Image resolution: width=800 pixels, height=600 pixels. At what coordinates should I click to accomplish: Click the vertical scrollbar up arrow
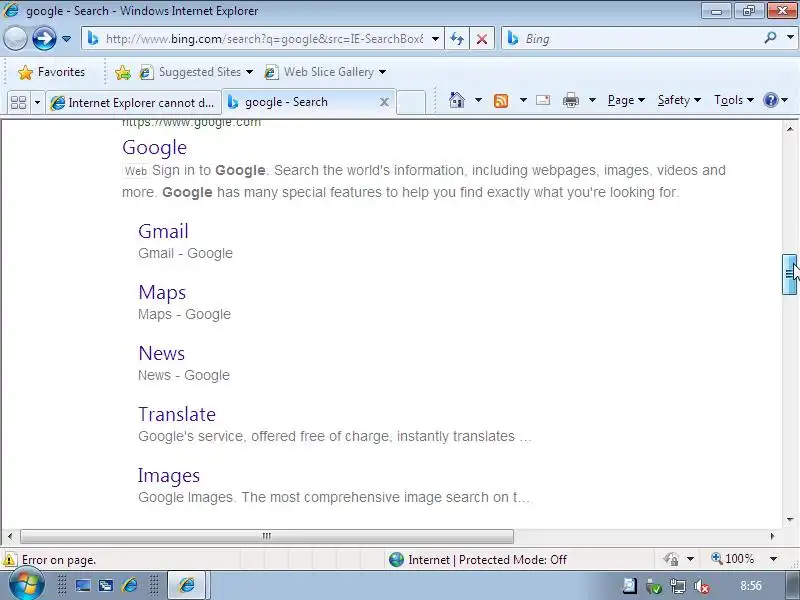pos(790,129)
